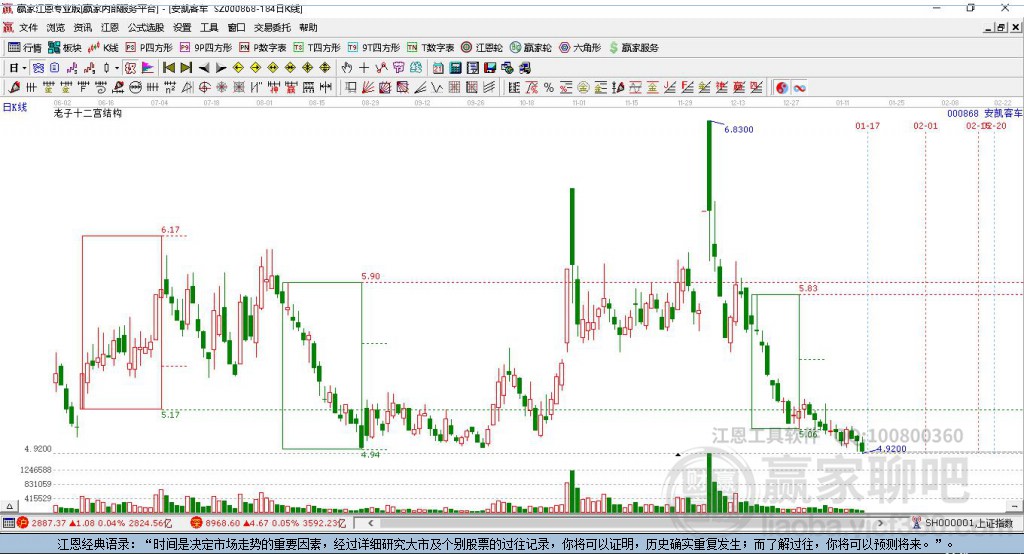The height and width of the screenshot is (554, 1024).
Task: Open the 六角形 hexagon tool
Action: click(x=580, y=48)
